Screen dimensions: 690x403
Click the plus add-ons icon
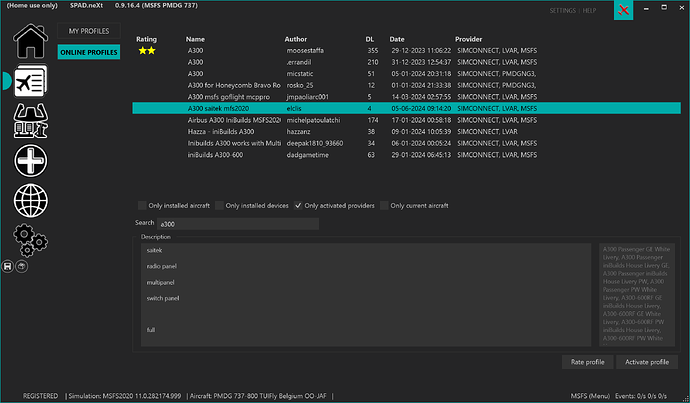coord(30,161)
